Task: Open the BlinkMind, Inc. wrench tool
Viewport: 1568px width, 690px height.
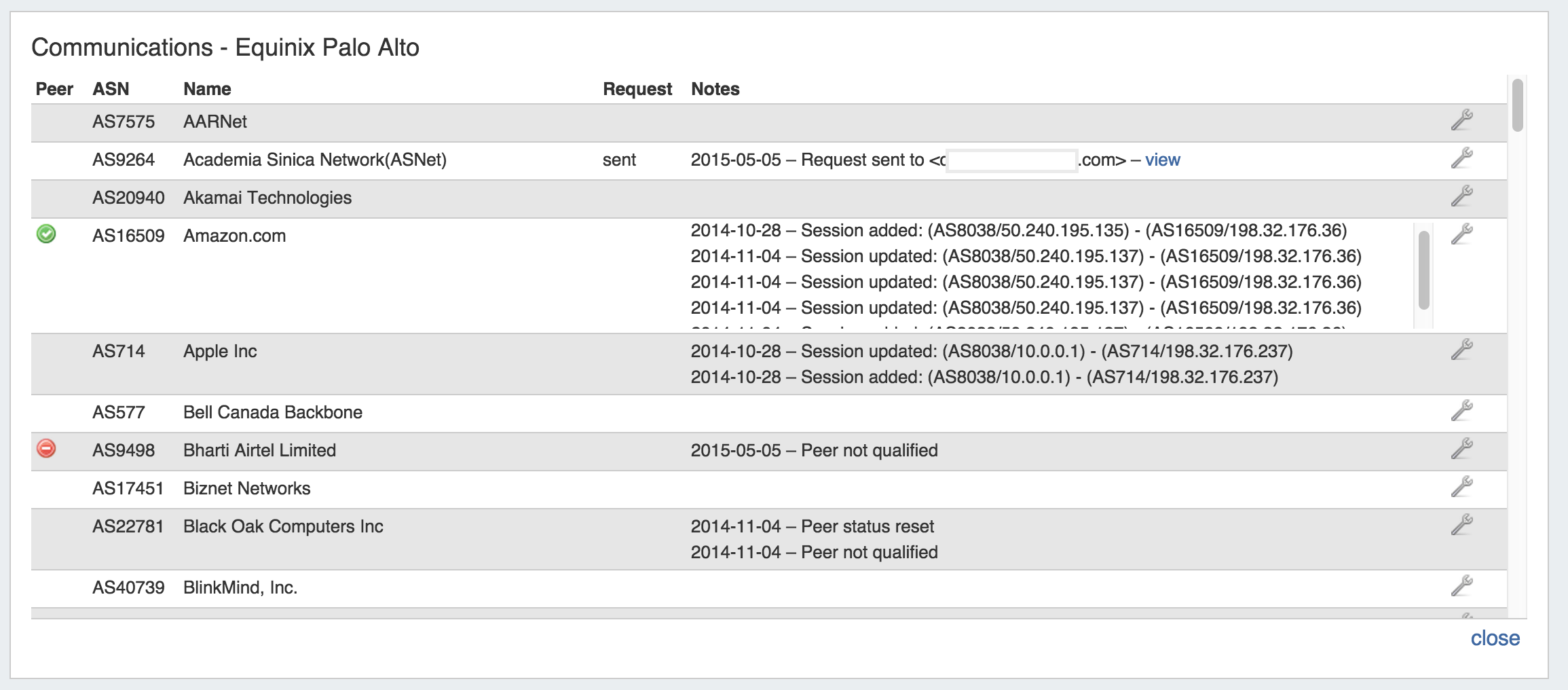Action: pyautogui.click(x=1461, y=586)
